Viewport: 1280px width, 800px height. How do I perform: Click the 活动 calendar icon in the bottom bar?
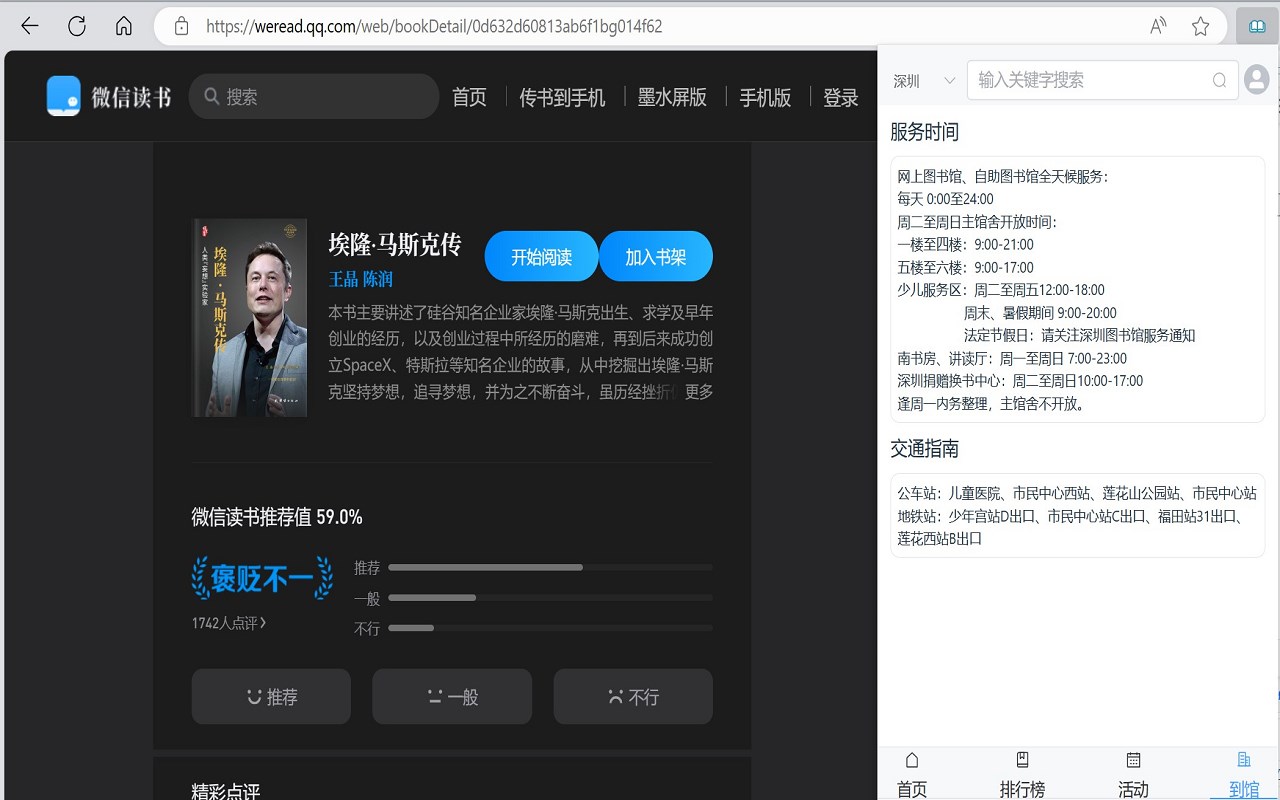1133,760
